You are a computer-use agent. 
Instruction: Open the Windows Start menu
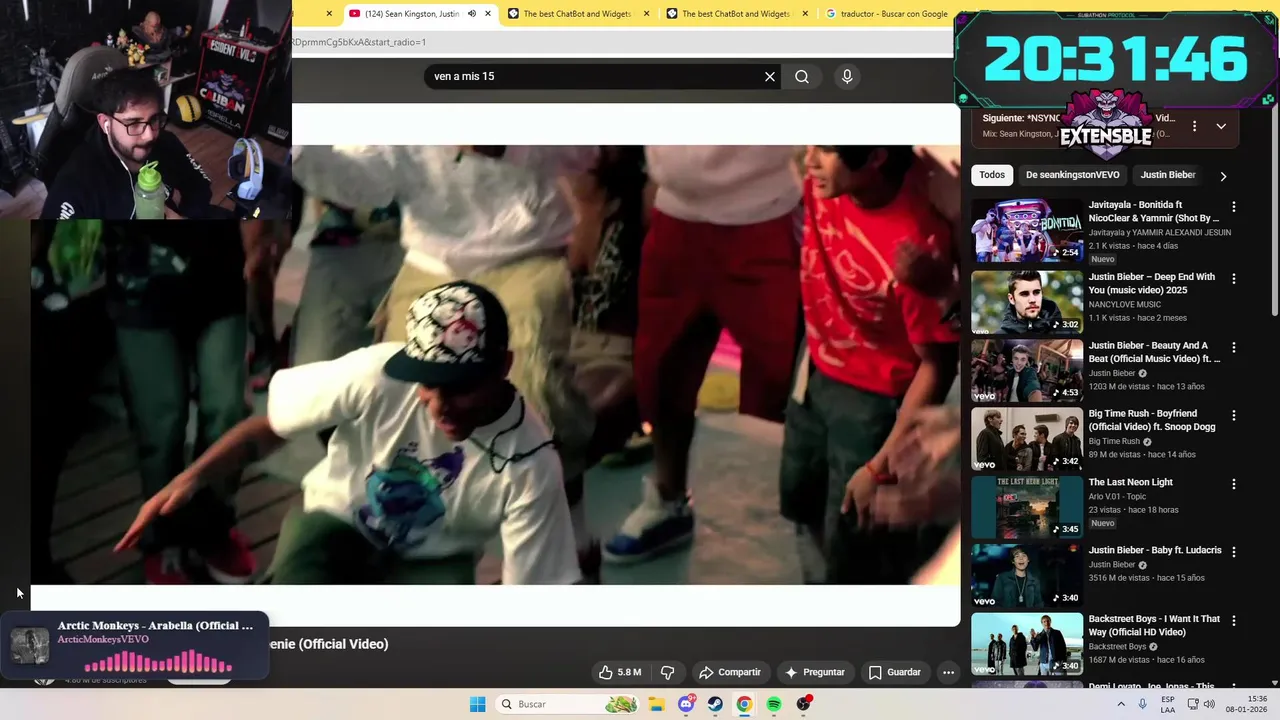(x=478, y=704)
